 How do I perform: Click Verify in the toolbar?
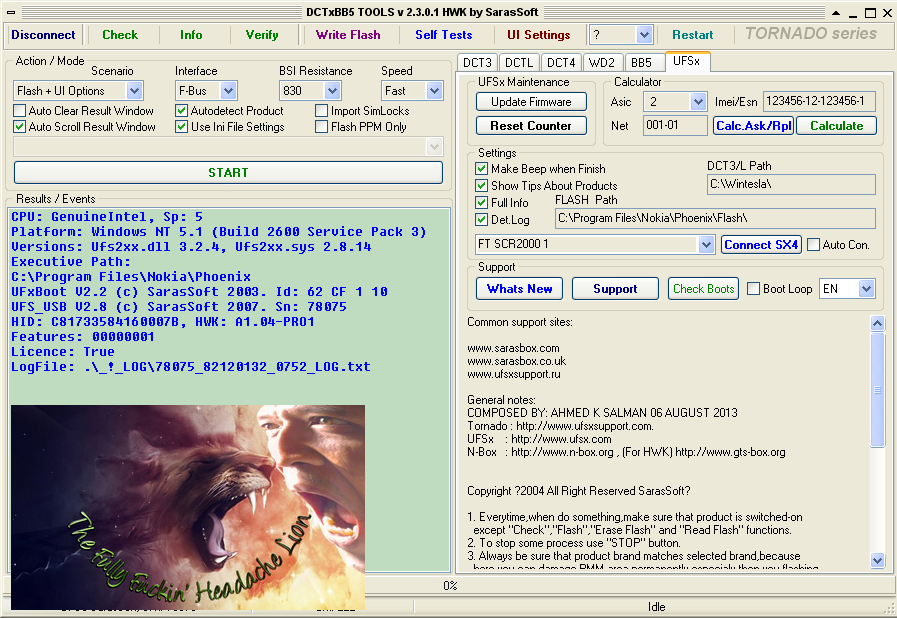point(262,35)
